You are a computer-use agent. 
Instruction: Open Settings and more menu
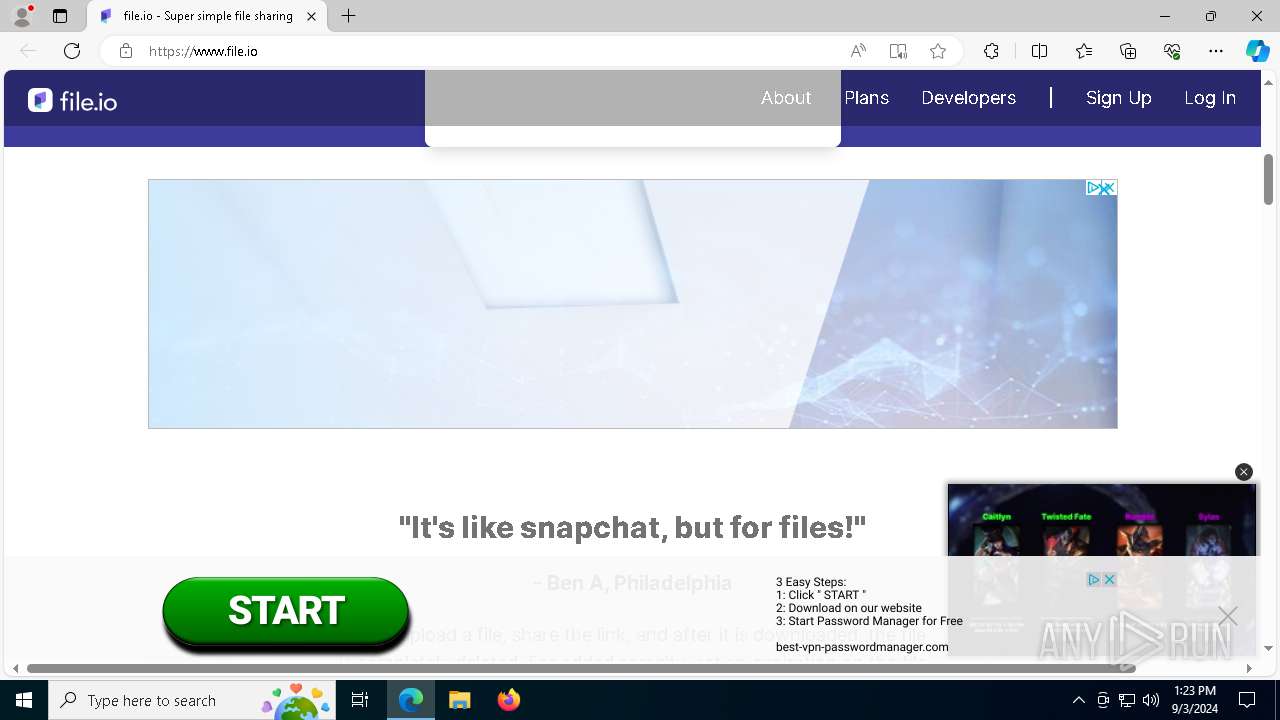click(1216, 51)
